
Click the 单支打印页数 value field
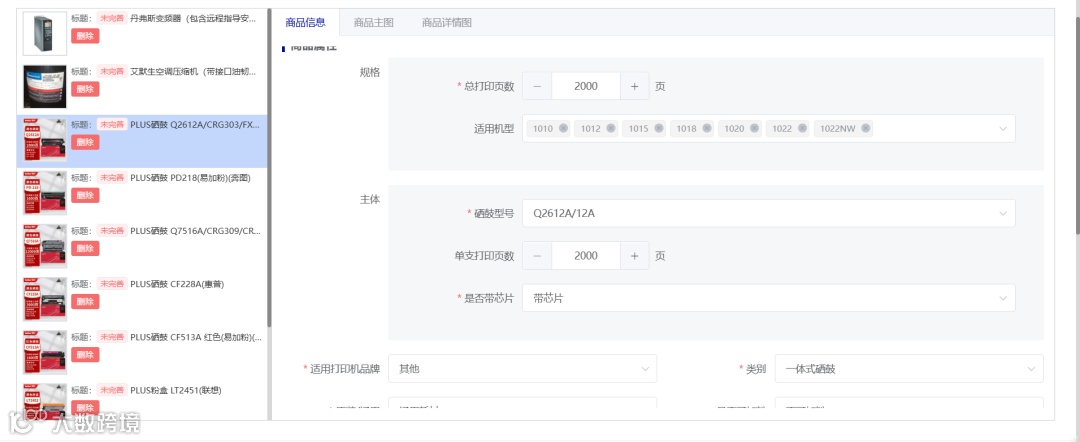pyautogui.click(x=586, y=255)
